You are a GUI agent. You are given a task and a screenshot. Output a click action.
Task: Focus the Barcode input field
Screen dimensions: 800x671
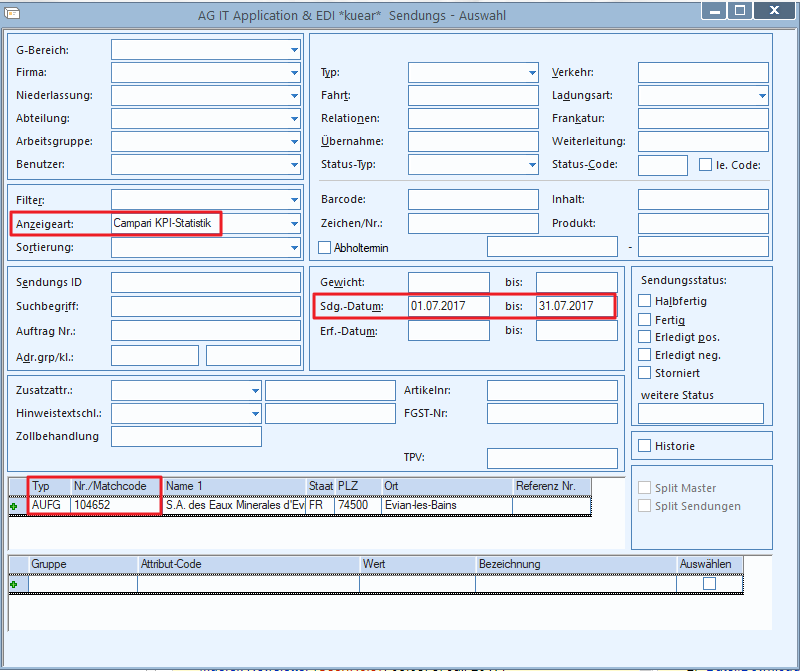[x=473, y=200]
